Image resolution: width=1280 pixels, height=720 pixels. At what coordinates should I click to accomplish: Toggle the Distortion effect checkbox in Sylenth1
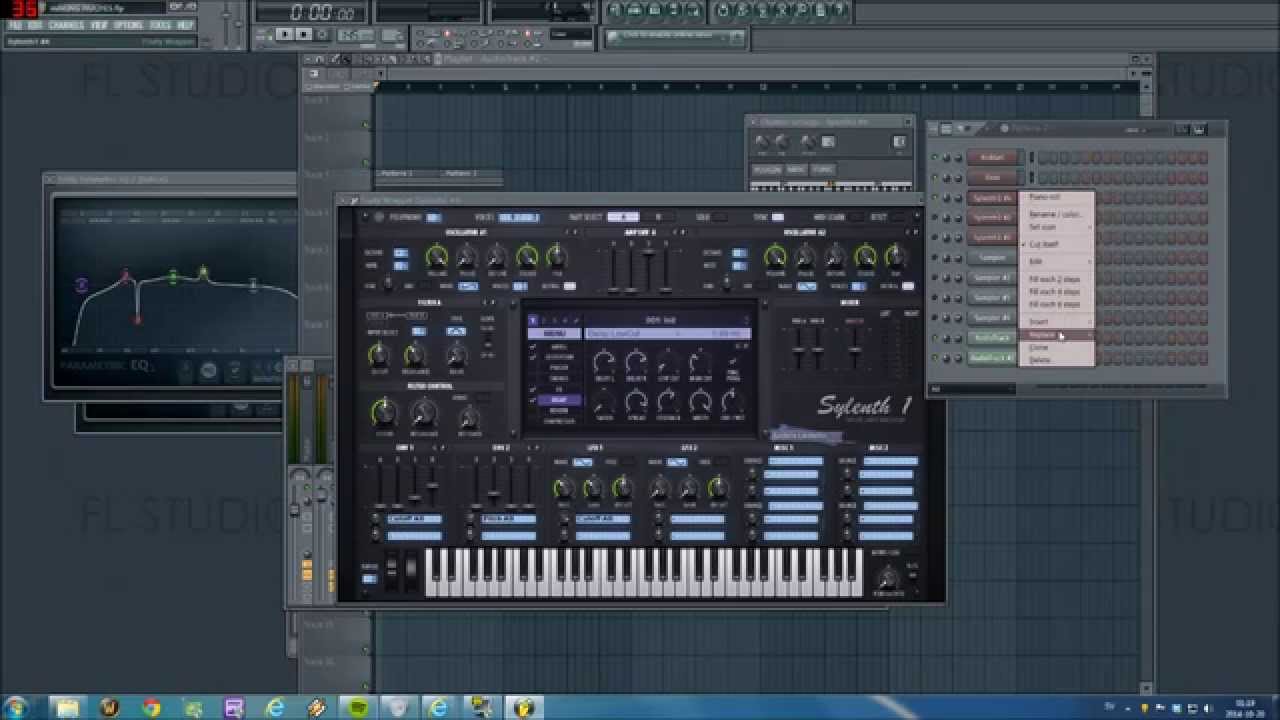tap(532, 357)
